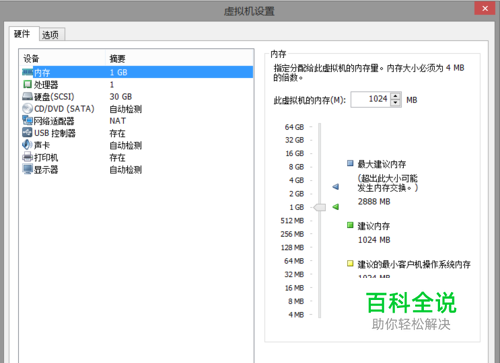
Task: Click the 30 GB hard disk summary
Action: 121,97
